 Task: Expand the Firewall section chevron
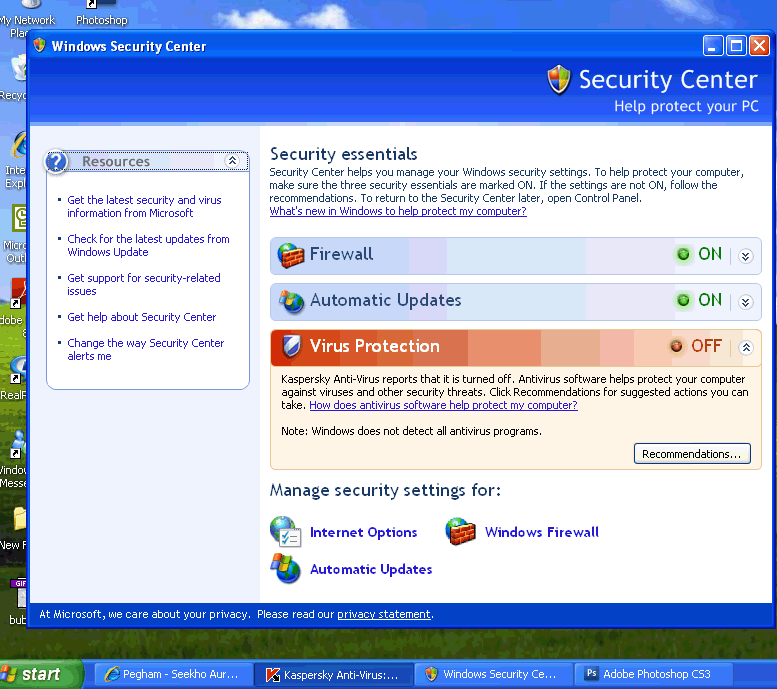(x=745, y=256)
